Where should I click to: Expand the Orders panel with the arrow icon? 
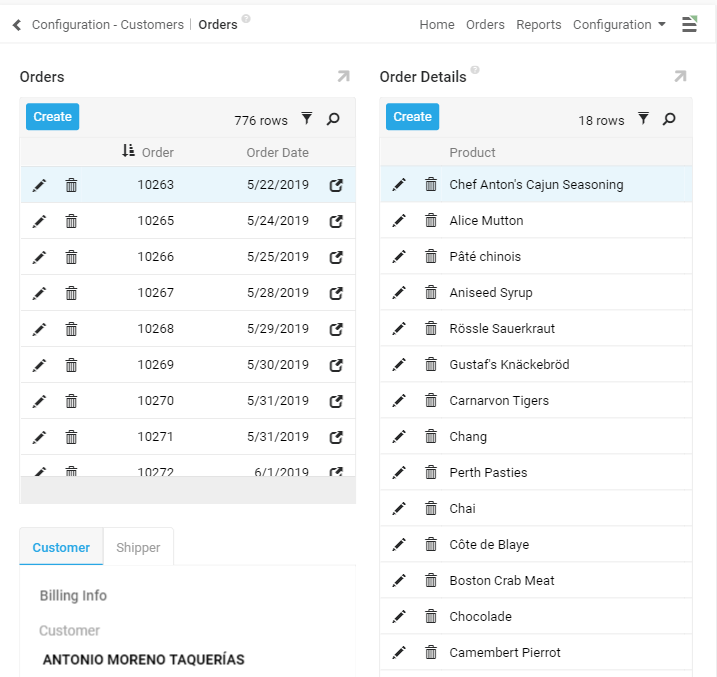pos(343,77)
